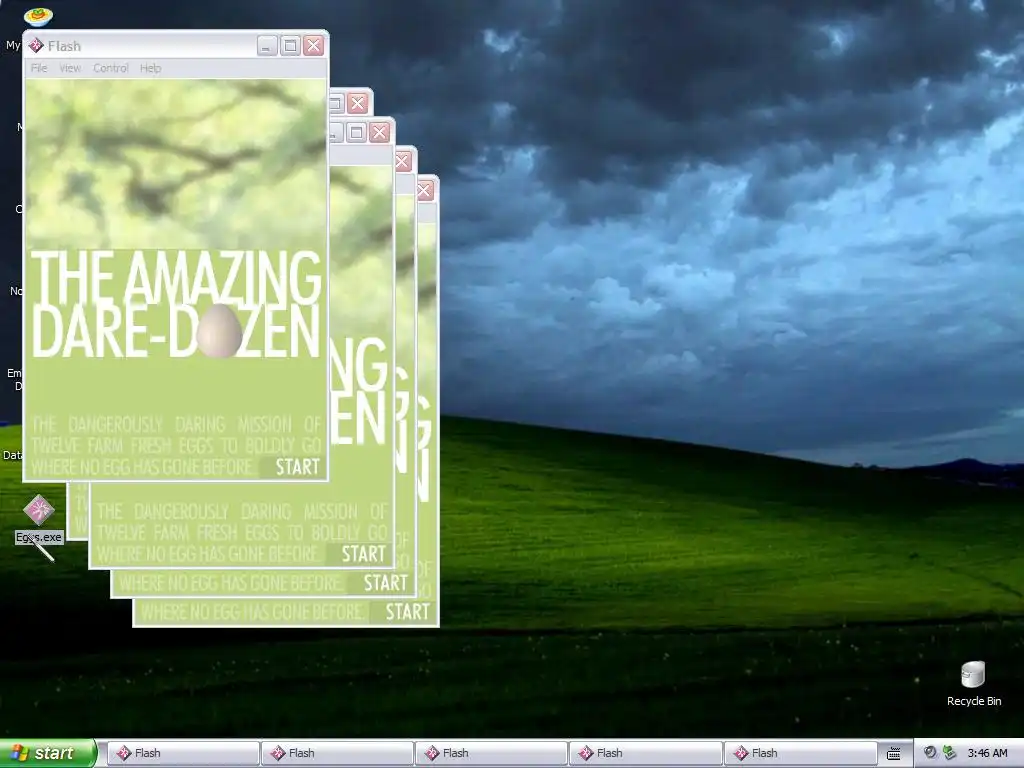Maximize the middle of the five Flash windows
The height and width of the screenshot is (768, 1024).
356,133
